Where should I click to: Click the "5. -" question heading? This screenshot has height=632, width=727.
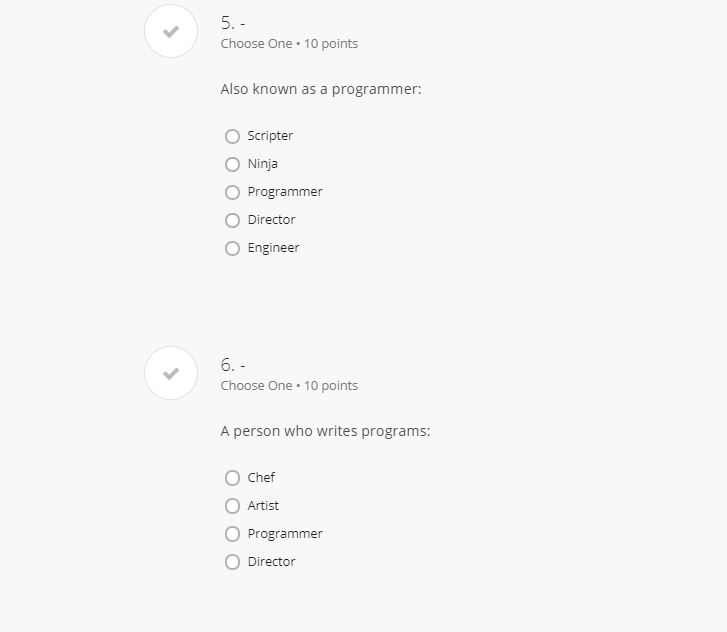[x=233, y=23]
